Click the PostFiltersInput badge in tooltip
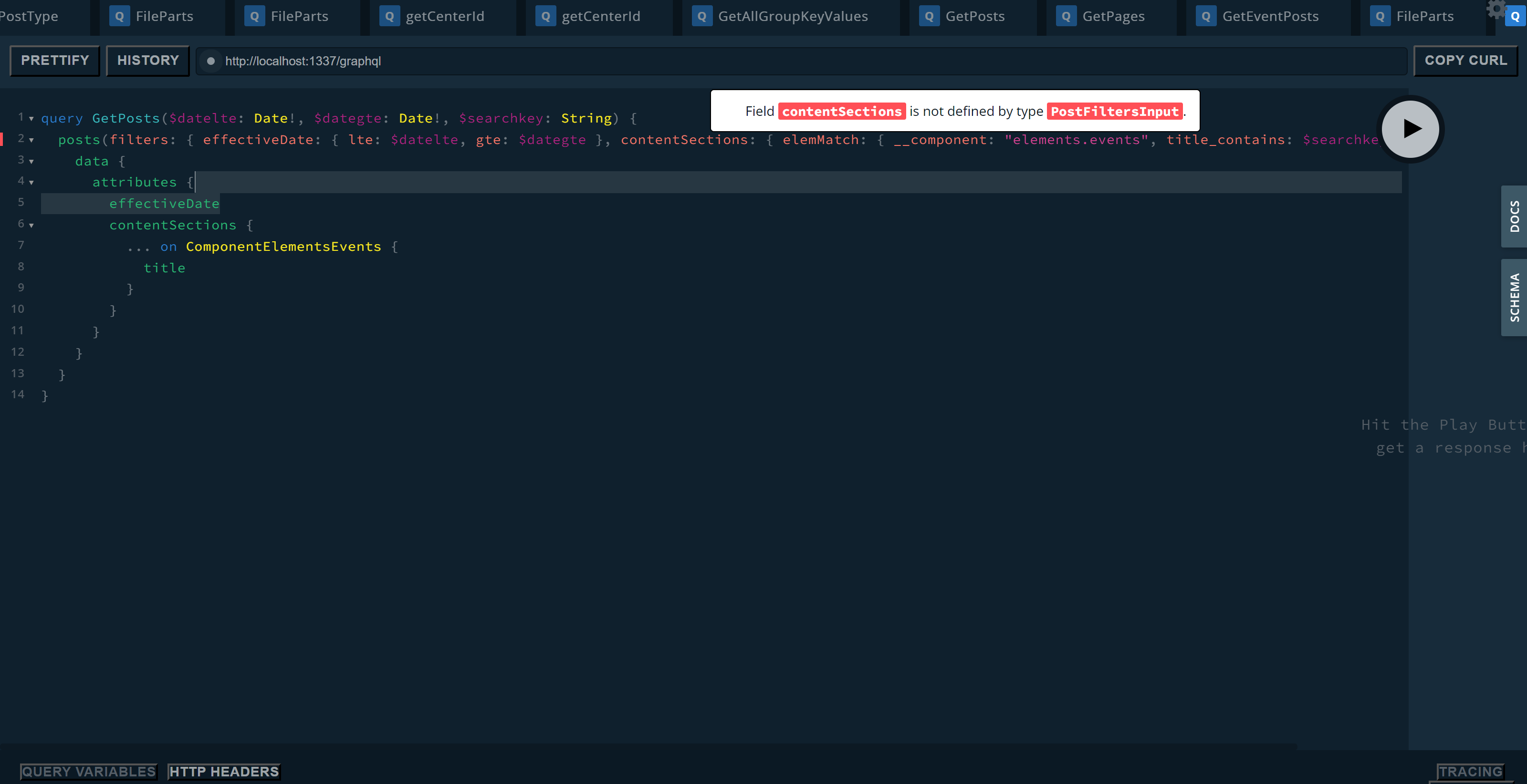1527x784 pixels. [1114, 112]
